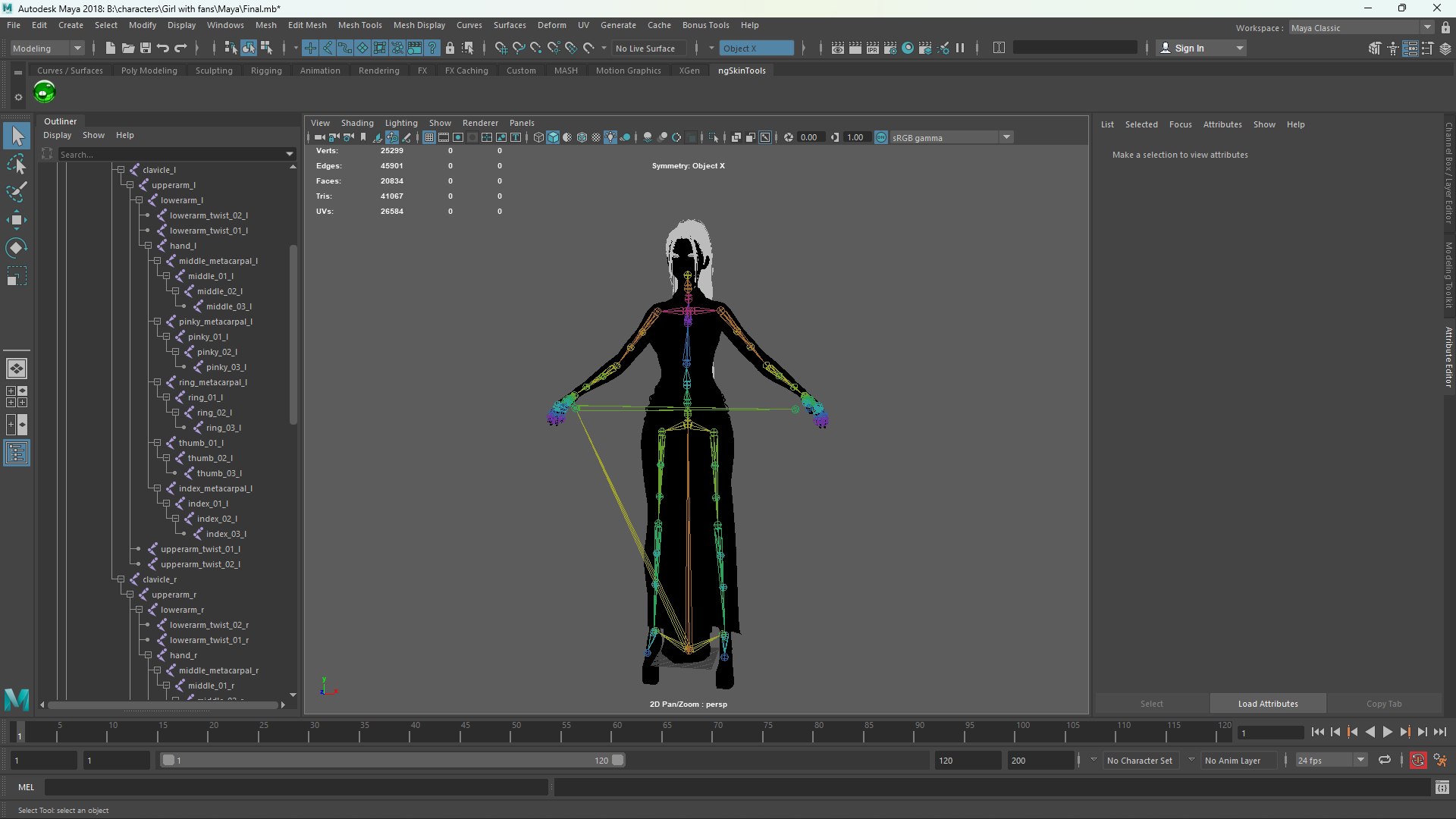Click the Load Attributes button
The width and height of the screenshot is (1456, 819).
point(1268,704)
